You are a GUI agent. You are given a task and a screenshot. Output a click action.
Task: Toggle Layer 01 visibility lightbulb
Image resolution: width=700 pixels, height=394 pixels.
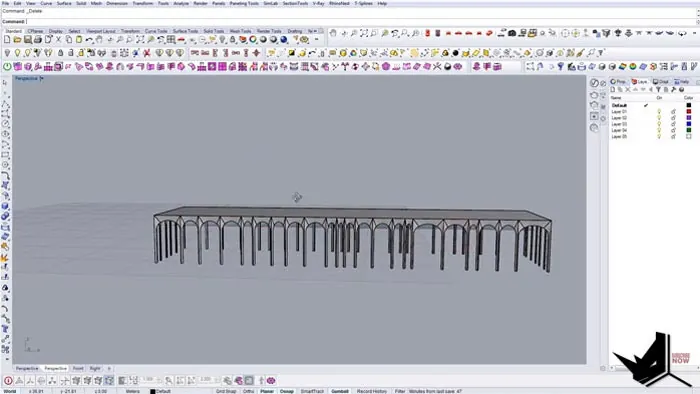[x=659, y=112]
